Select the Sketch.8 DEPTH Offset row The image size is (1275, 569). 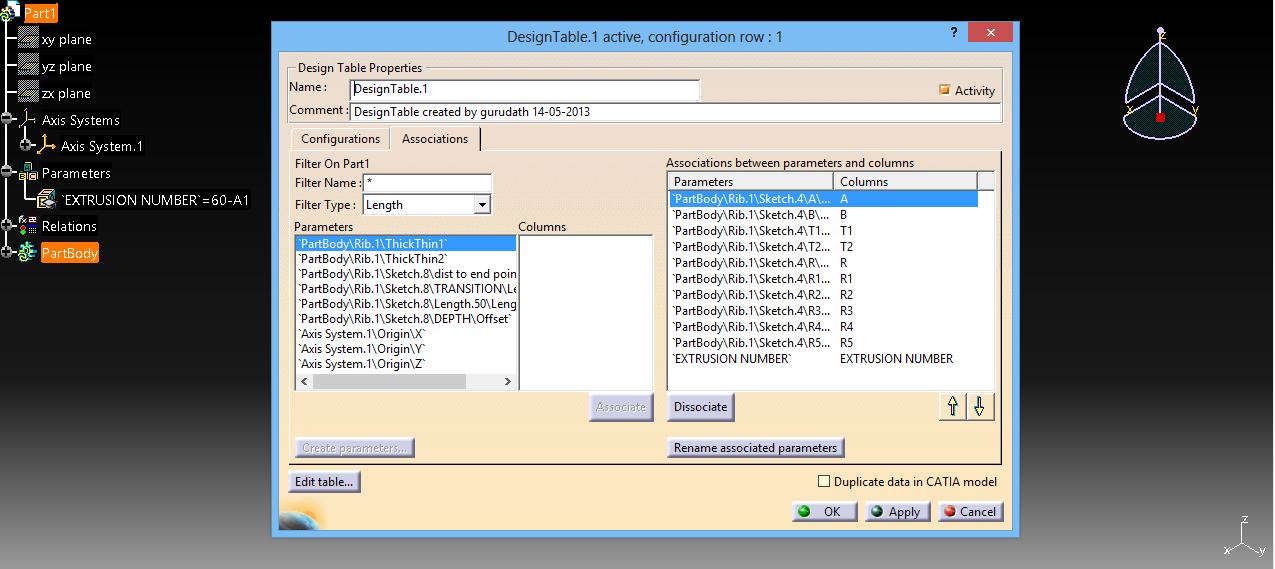406,318
